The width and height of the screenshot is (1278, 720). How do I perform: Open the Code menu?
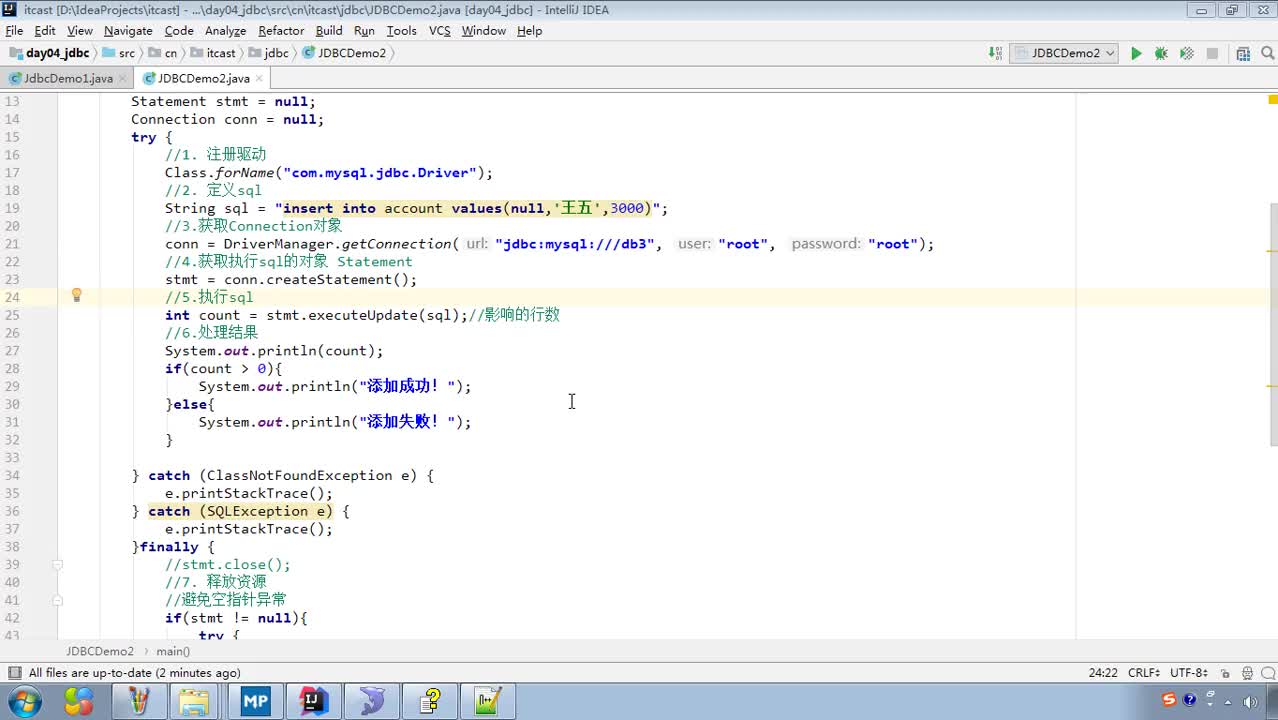[179, 31]
